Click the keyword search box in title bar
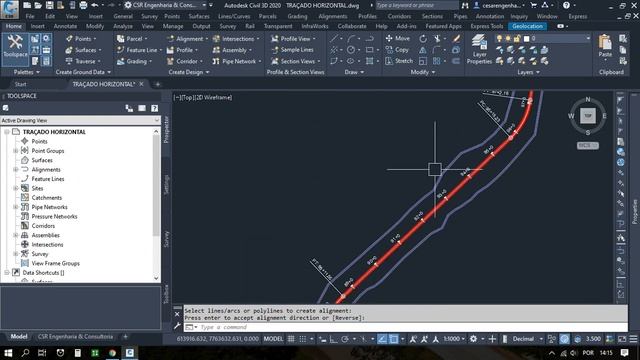 pos(417,5)
